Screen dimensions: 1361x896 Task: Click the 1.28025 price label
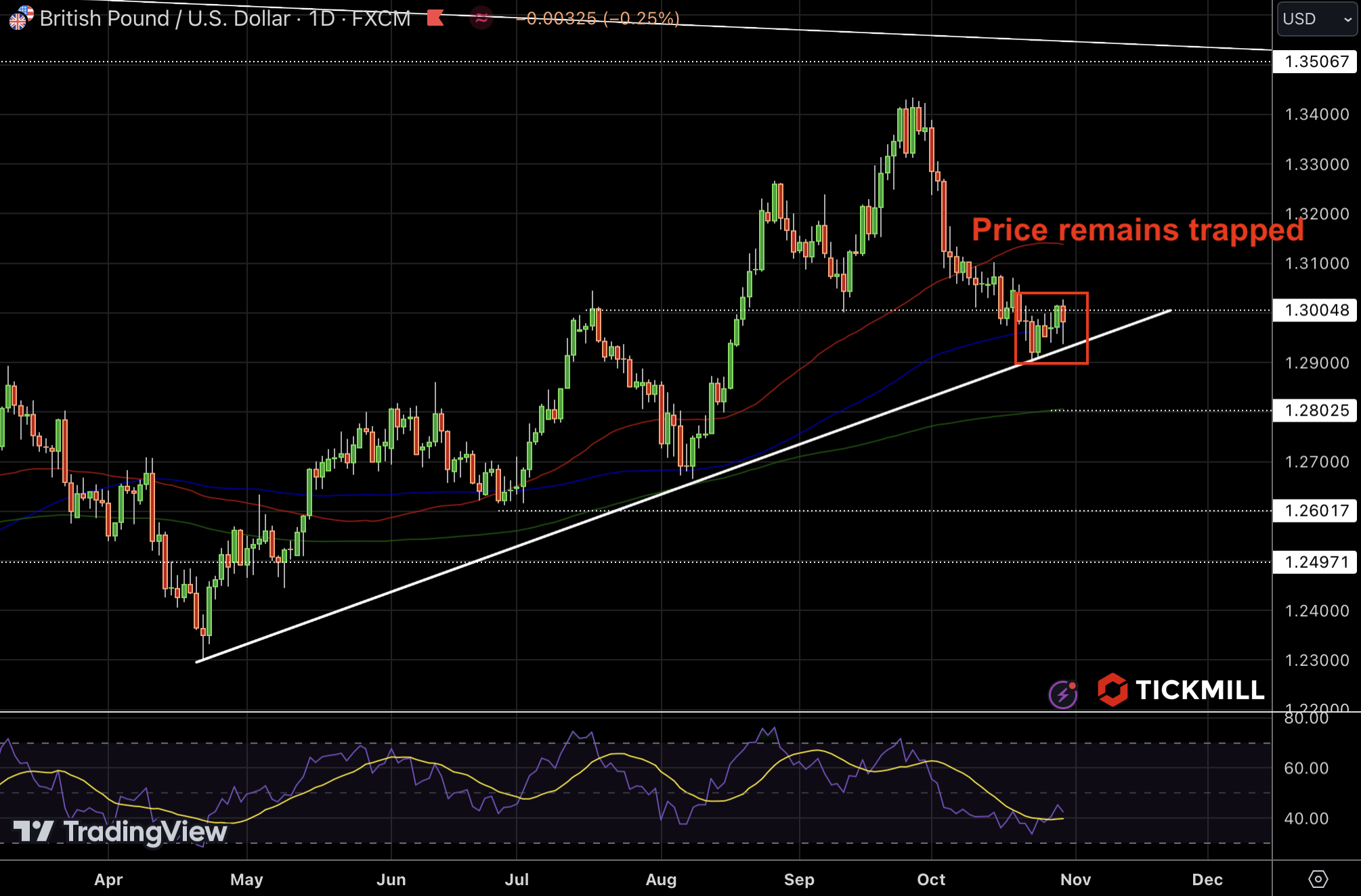point(1316,410)
